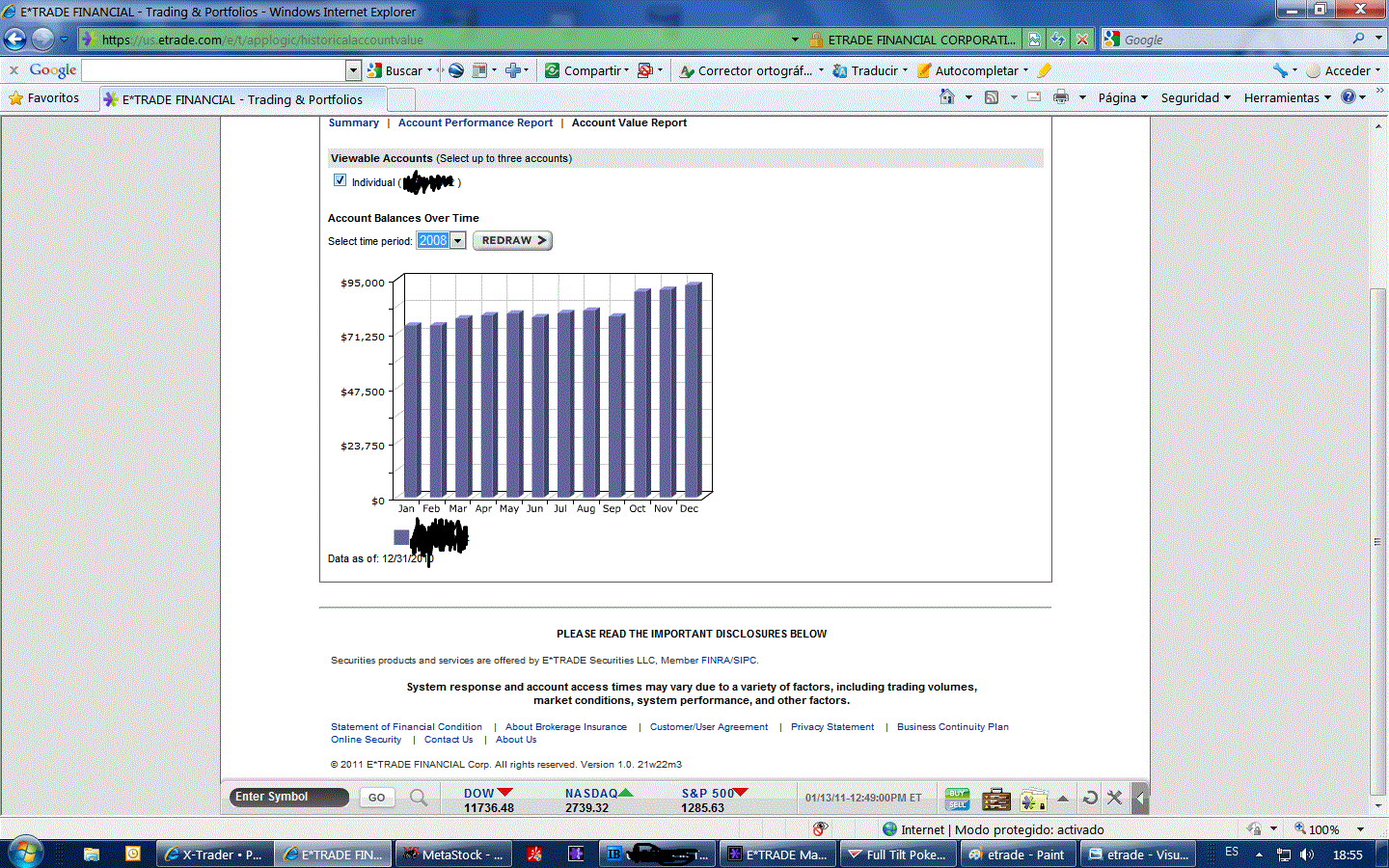Click the December bar in the chart
The height and width of the screenshot is (868, 1389).
(x=692, y=390)
